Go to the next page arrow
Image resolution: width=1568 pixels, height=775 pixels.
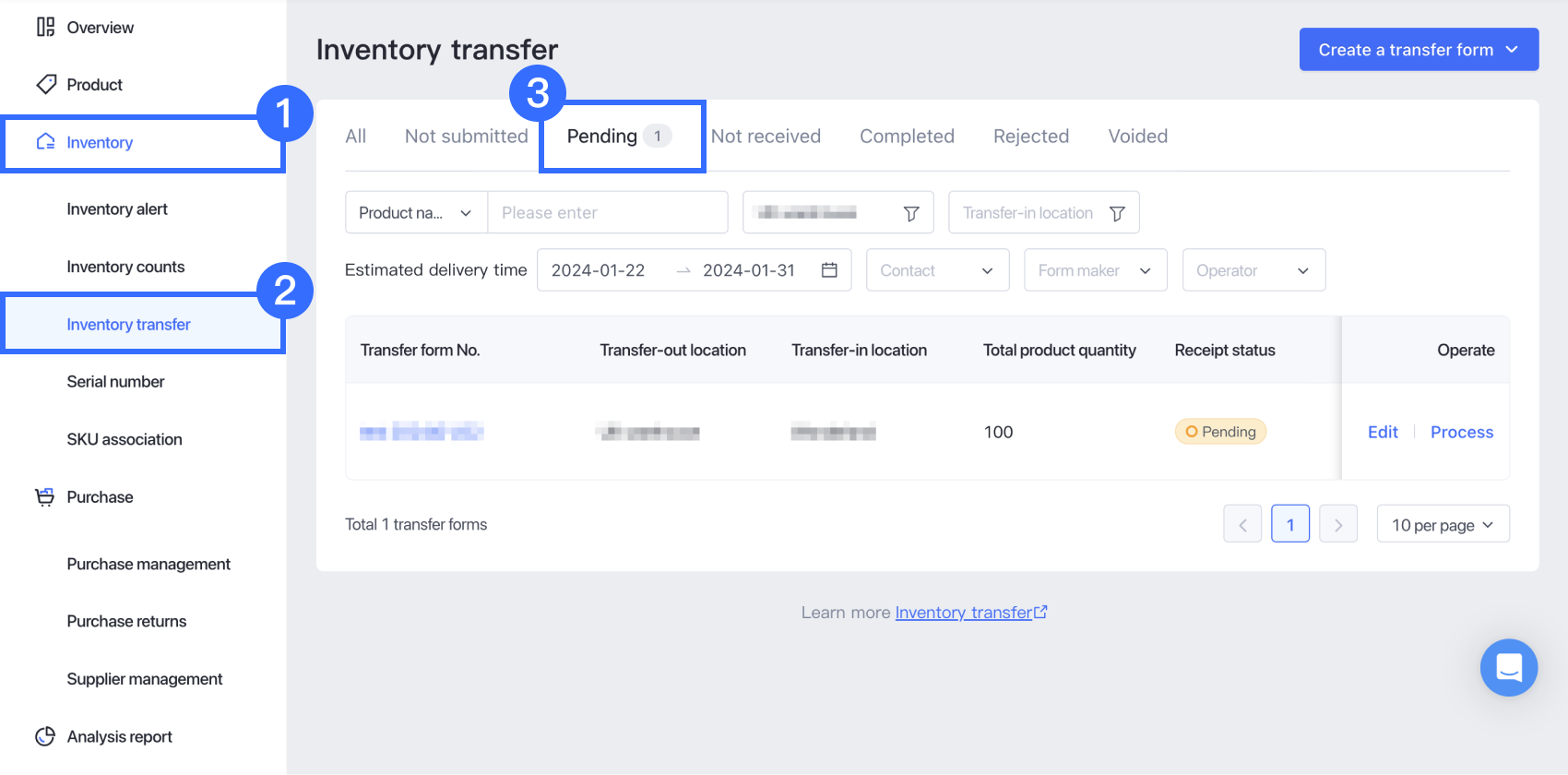click(1337, 525)
